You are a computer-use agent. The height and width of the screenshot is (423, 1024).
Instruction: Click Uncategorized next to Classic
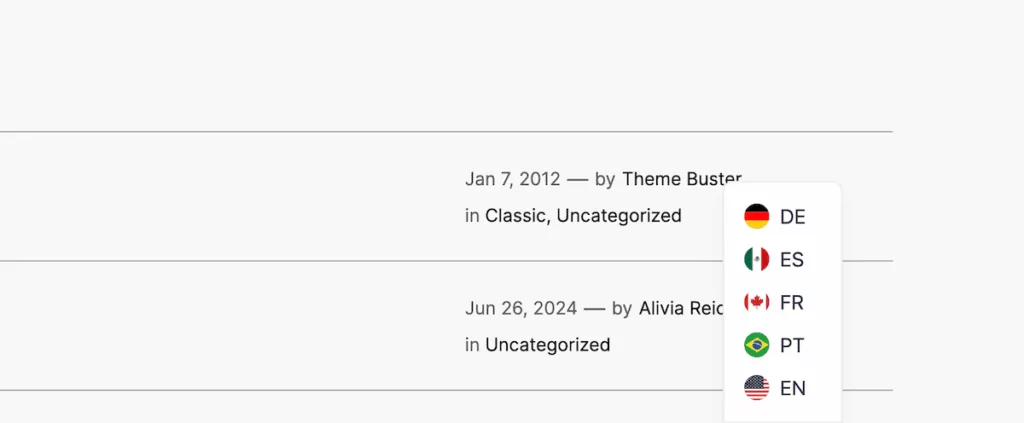click(x=619, y=215)
